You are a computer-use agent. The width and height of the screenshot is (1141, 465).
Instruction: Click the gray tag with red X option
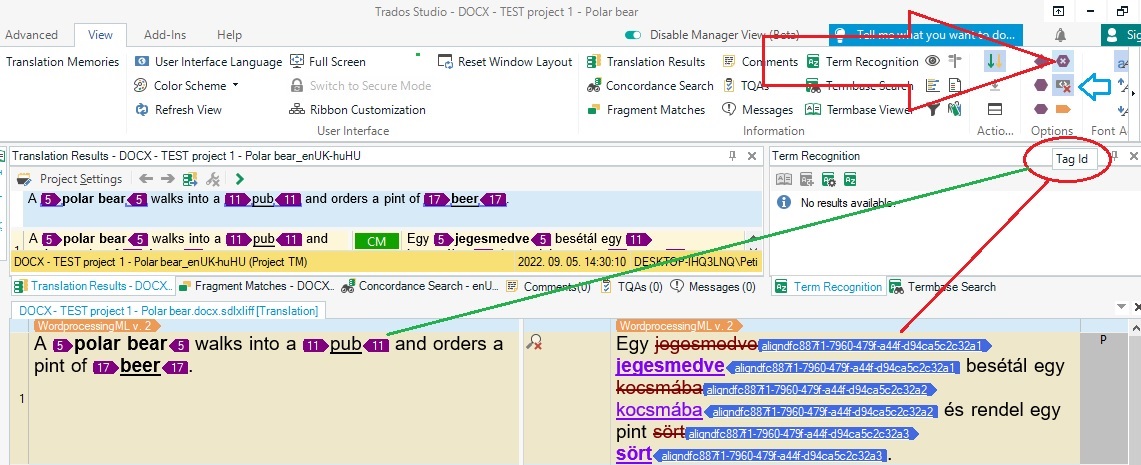[1063, 86]
